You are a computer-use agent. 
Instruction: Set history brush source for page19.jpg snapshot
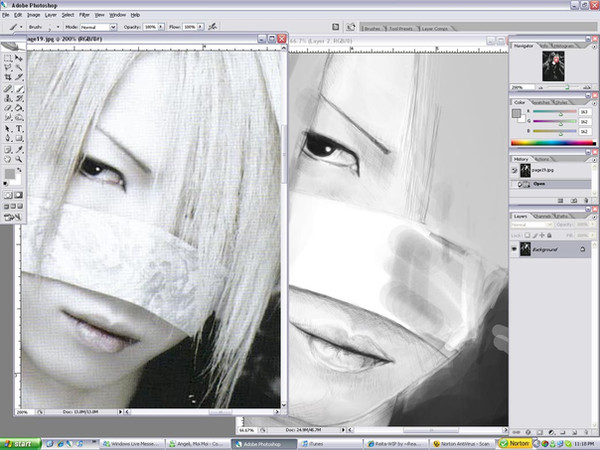[x=514, y=170]
